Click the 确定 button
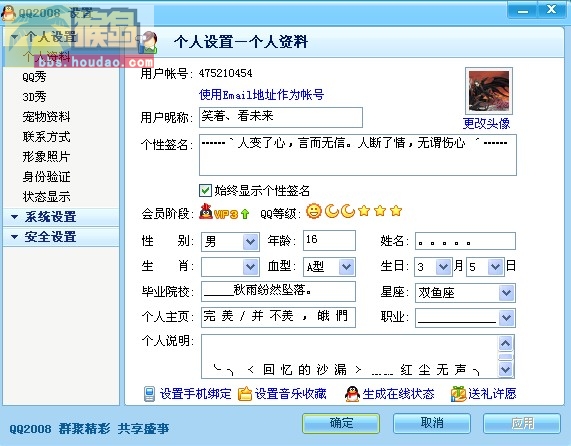The width and height of the screenshot is (571, 446). pyautogui.click(x=341, y=423)
